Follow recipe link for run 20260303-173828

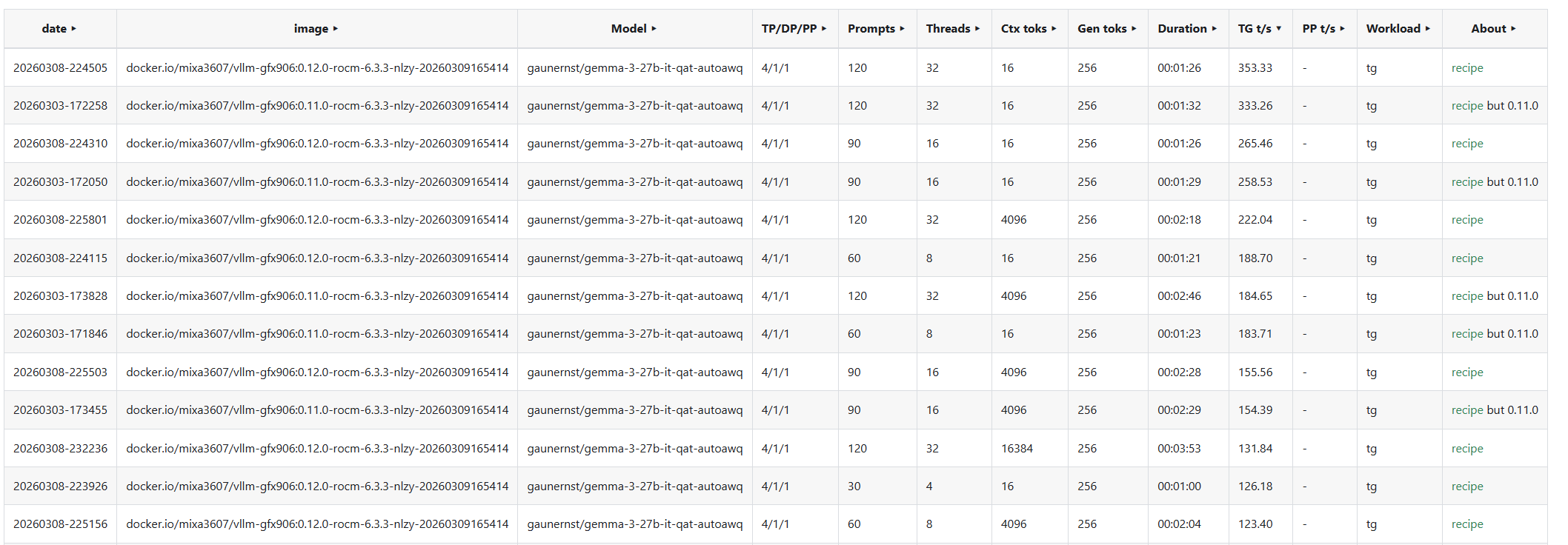click(x=1466, y=296)
